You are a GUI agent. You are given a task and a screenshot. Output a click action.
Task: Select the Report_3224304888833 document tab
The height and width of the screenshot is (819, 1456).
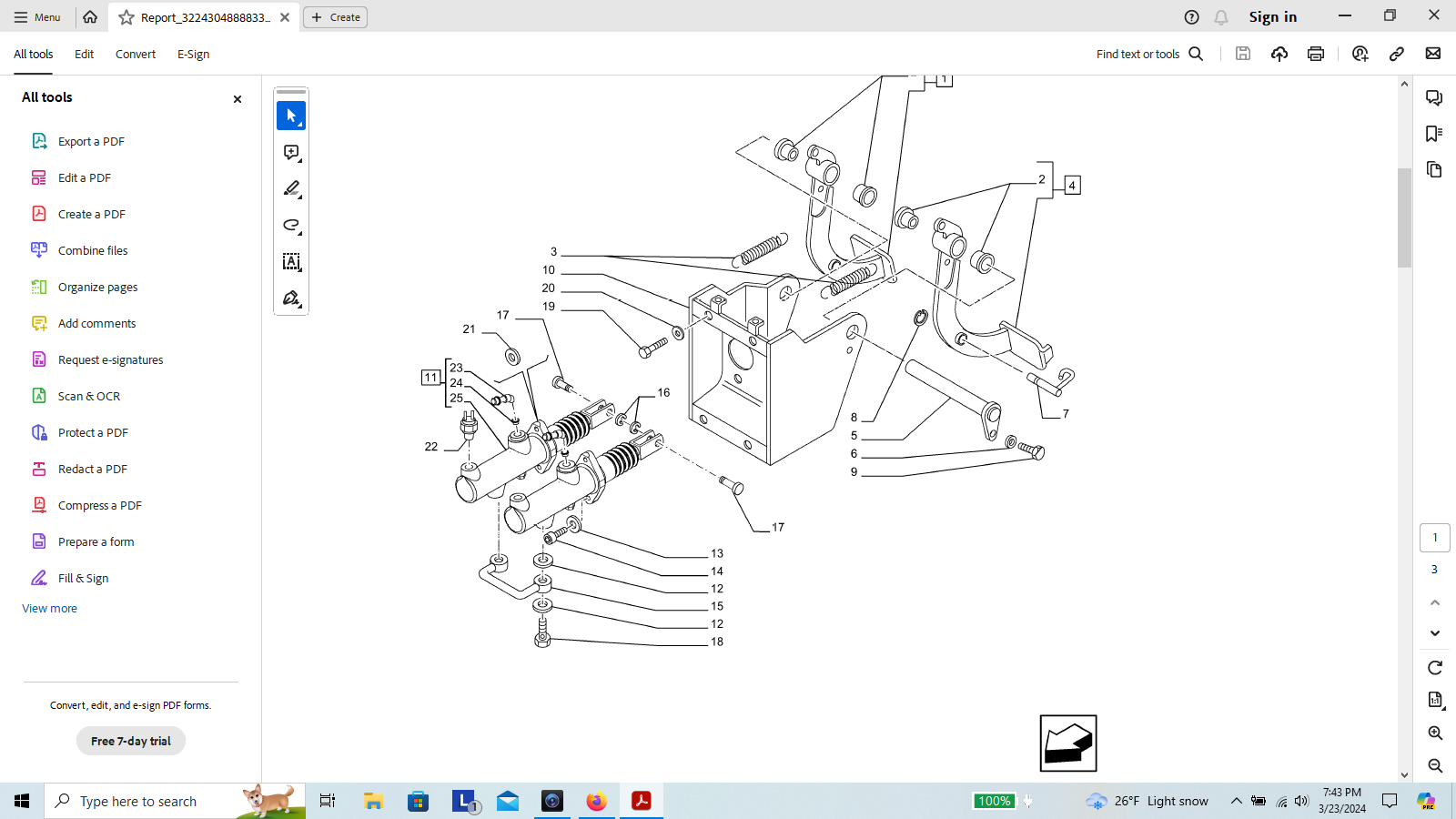pyautogui.click(x=205, y=17)
